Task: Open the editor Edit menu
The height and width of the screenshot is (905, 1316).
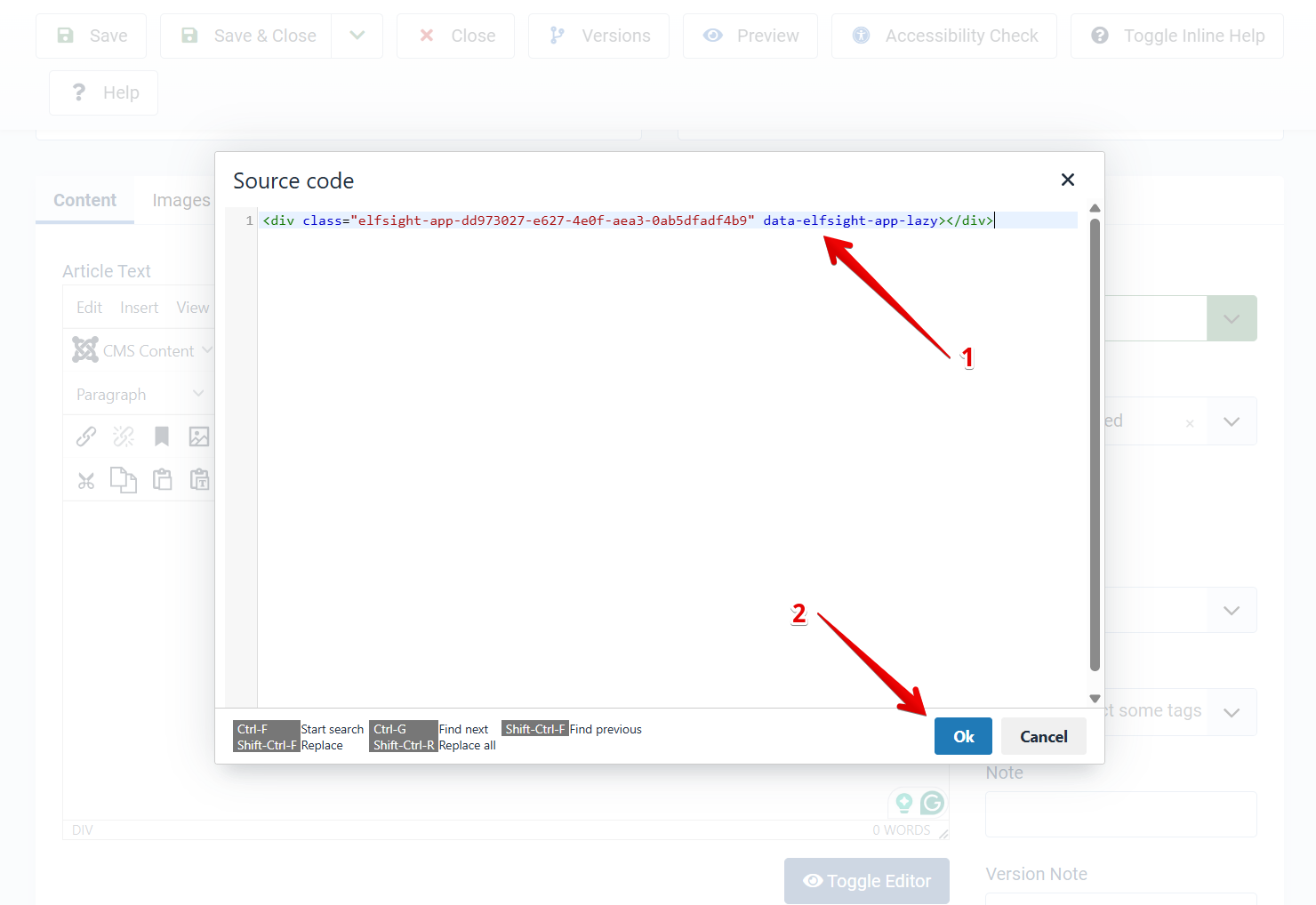Action: coord(89,308)
